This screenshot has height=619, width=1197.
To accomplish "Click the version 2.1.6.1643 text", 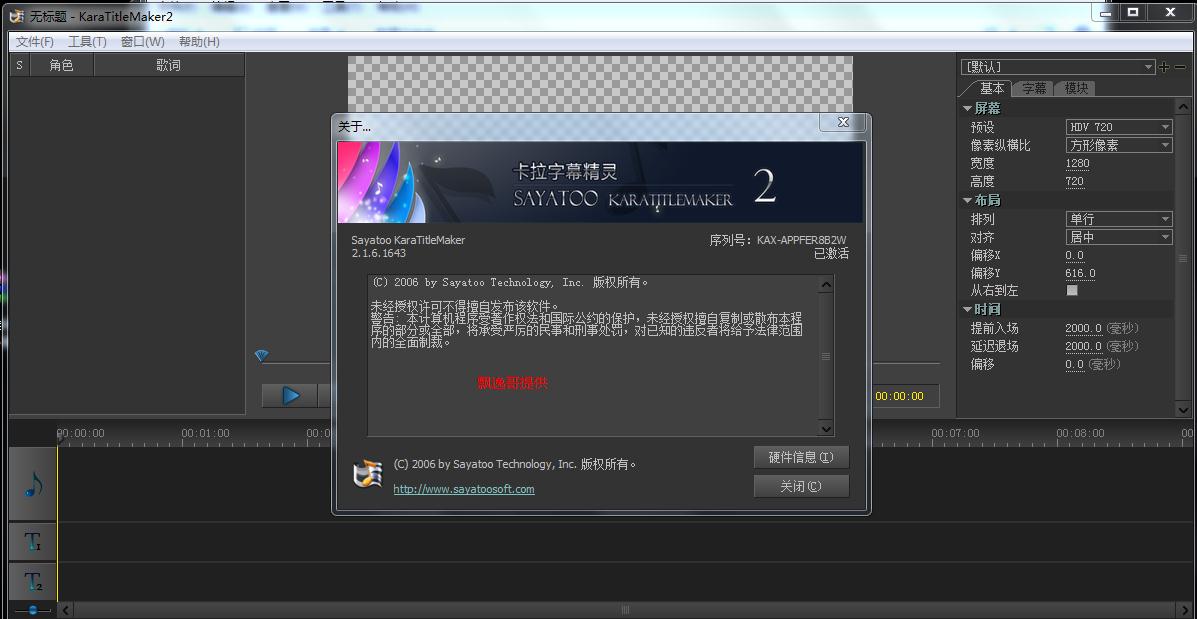I will click(379, 253).
